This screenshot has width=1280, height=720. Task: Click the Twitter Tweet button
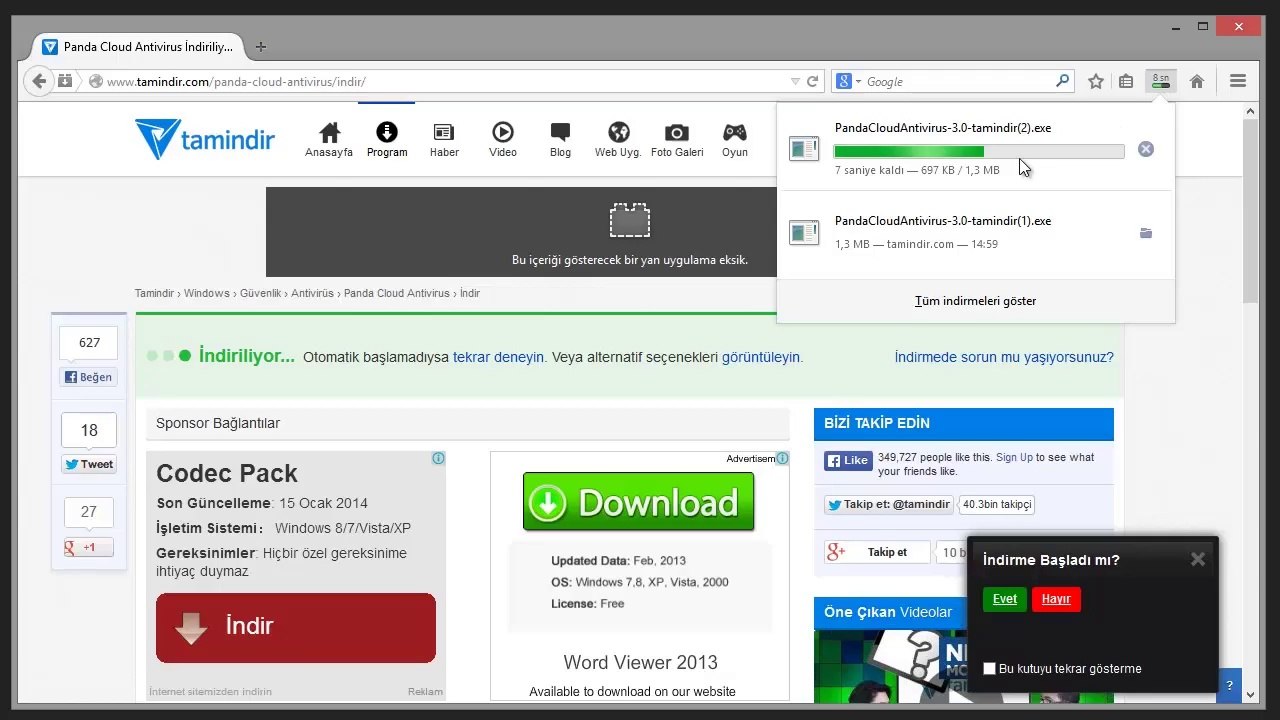pyautogui.click(x=89, y=464)
